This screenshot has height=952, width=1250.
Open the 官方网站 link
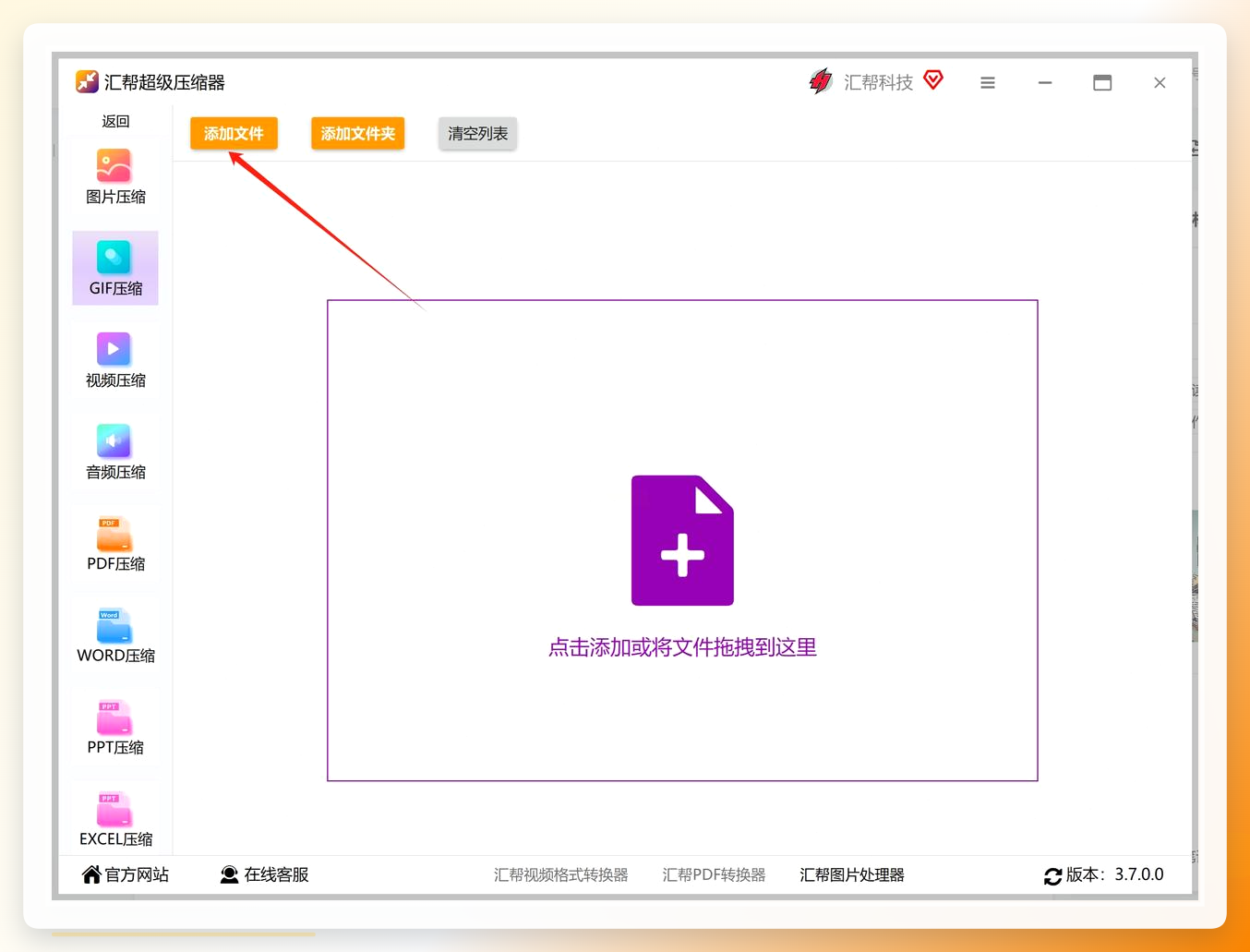[x=137, y=874]
